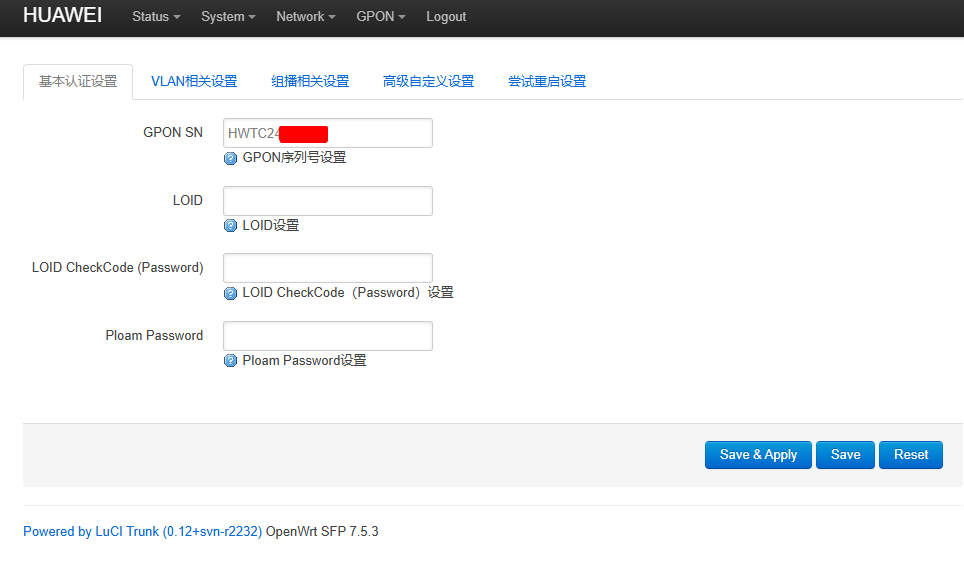Expand the GPON menu
Viewport: 964px width, 572px height.
381,17
